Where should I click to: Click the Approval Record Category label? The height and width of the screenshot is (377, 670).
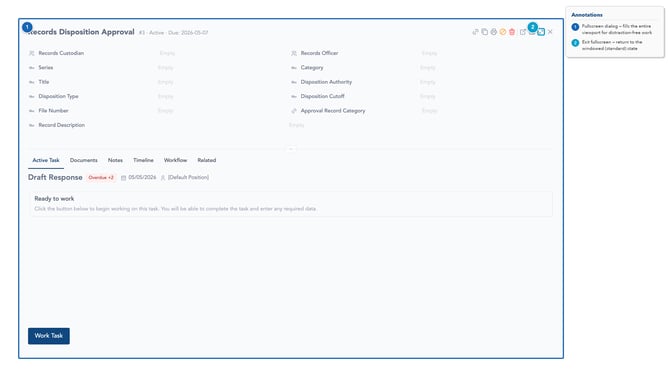click(333, 111)
